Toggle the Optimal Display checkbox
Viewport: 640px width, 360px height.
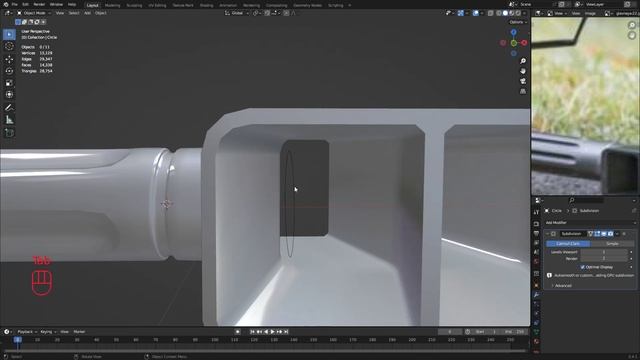tap(583, 267)
